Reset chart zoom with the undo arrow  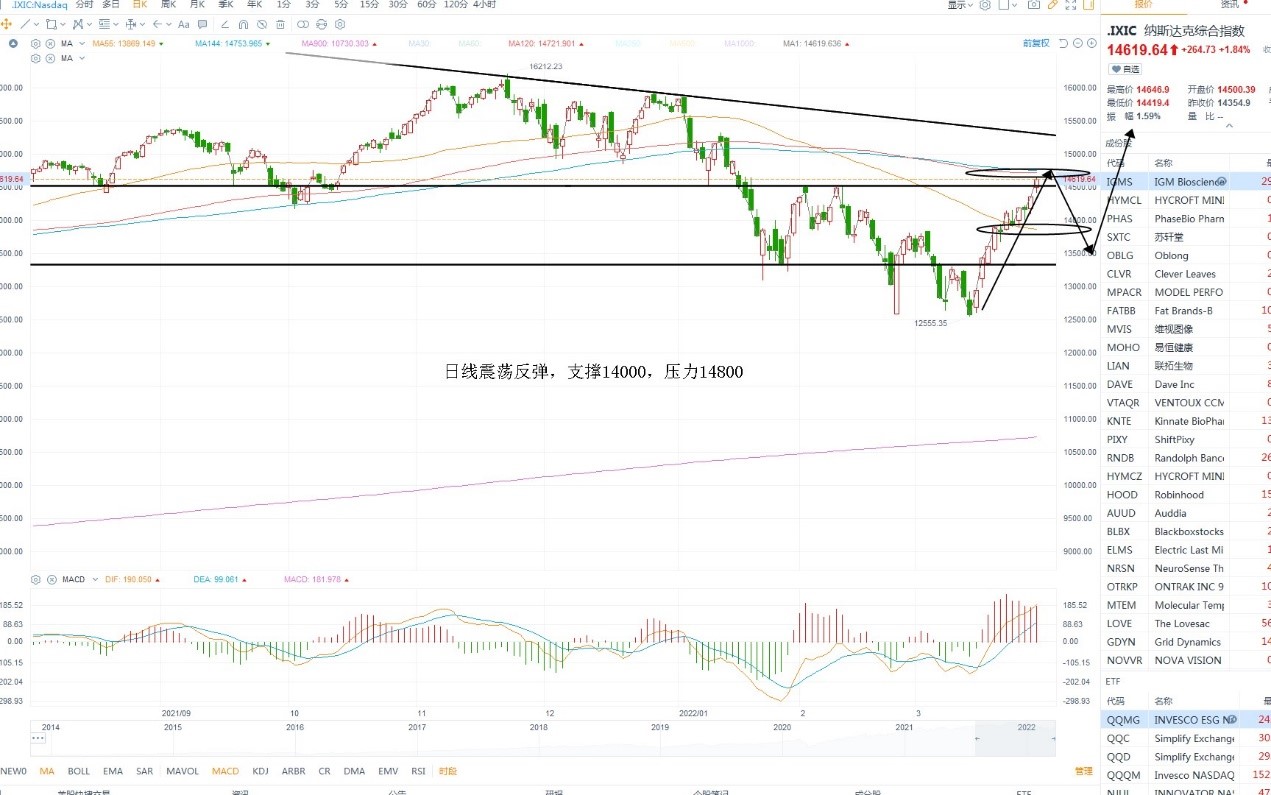(x=1063, y=43)
